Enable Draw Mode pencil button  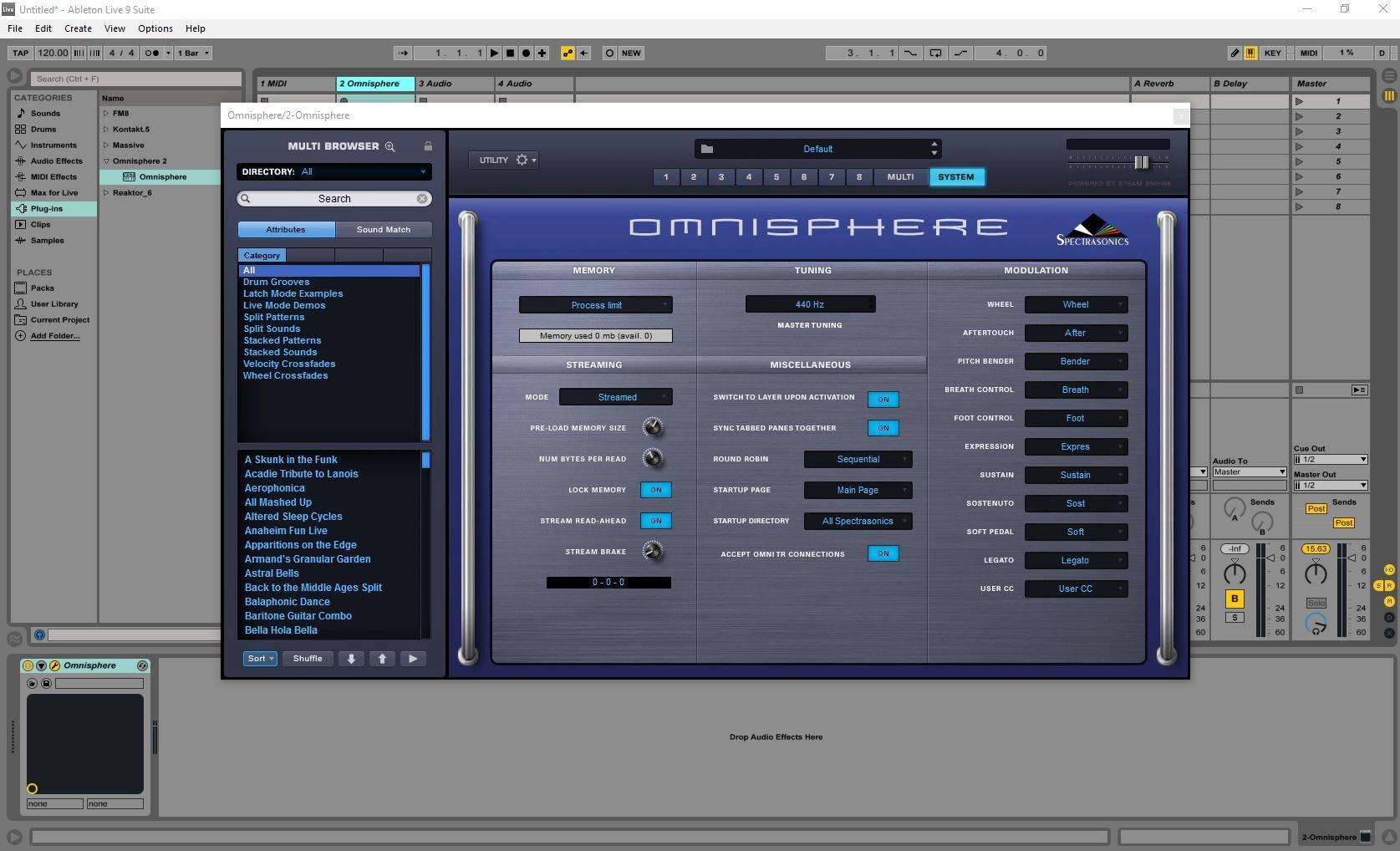coord(1235,53)
